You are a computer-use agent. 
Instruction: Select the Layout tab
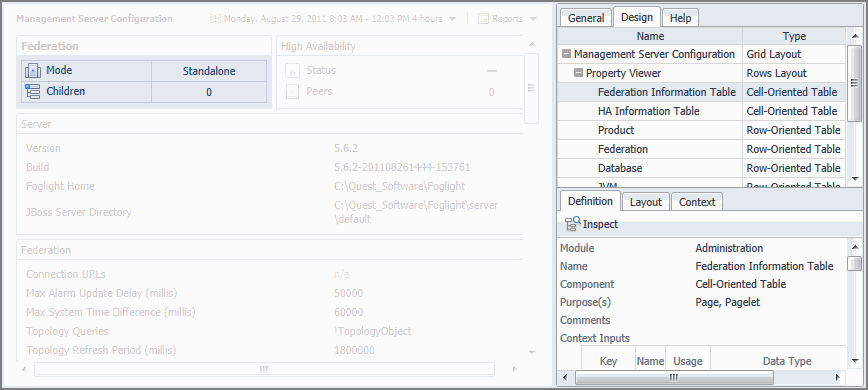[645, 202]
